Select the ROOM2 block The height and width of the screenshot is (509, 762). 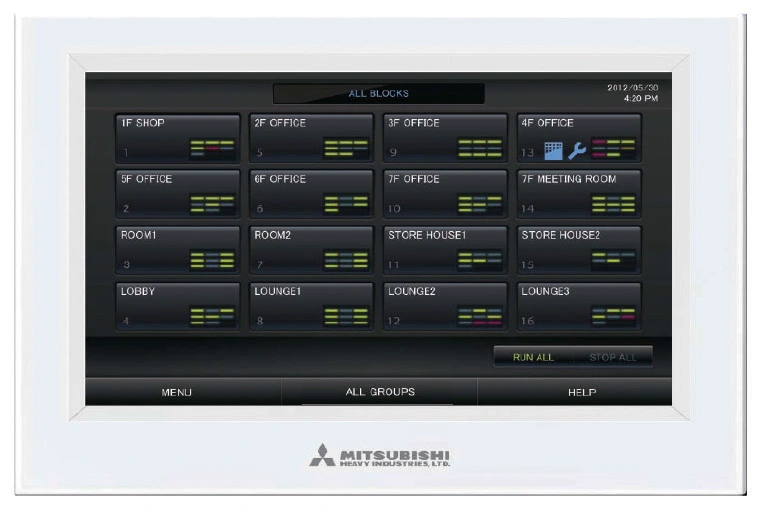[x=312, y=250]
